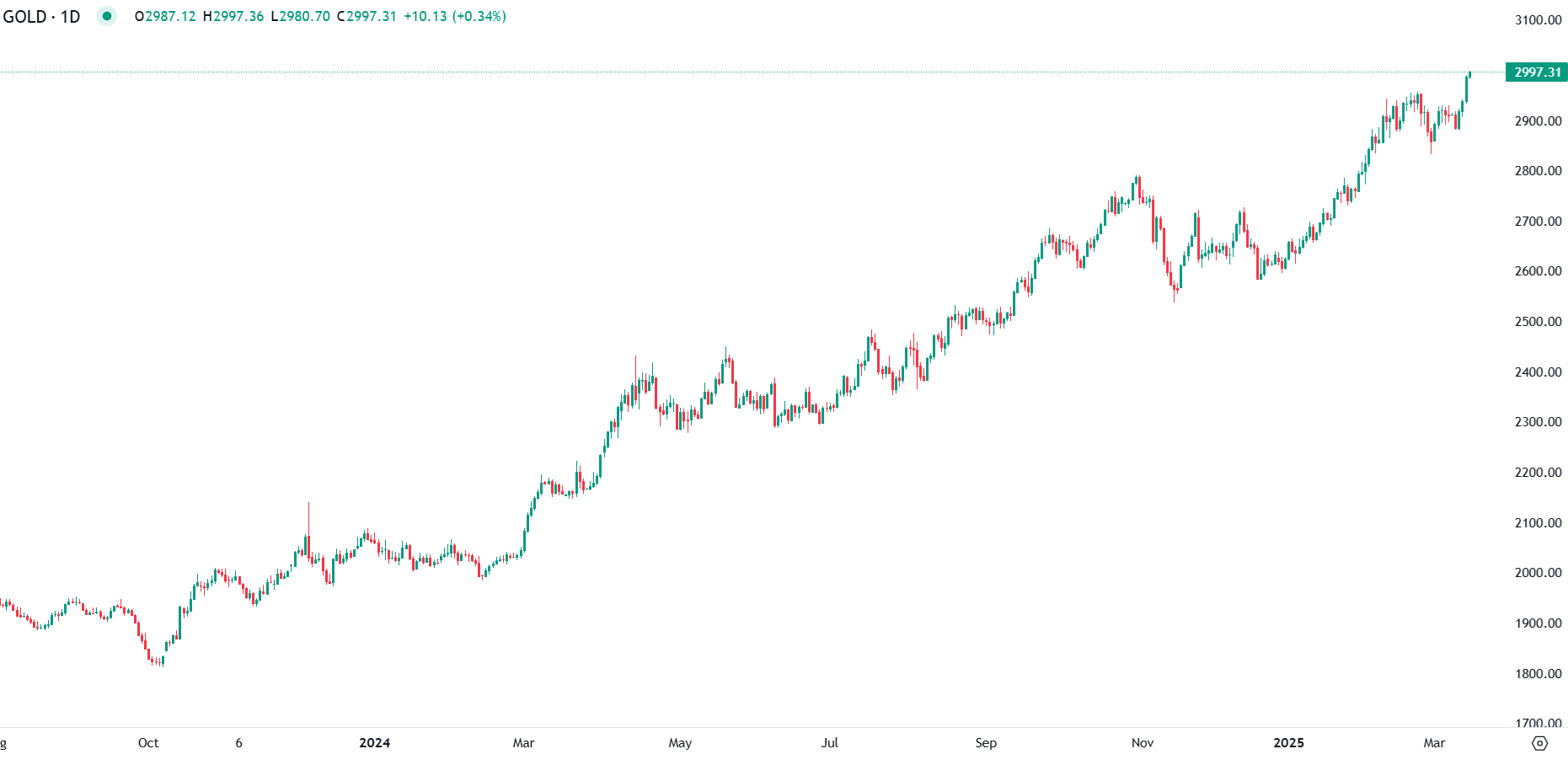The height and width of the screenshot is (765, 1568).
Task: Click the 2997.31 current price label
Action: coord(1537,72)
